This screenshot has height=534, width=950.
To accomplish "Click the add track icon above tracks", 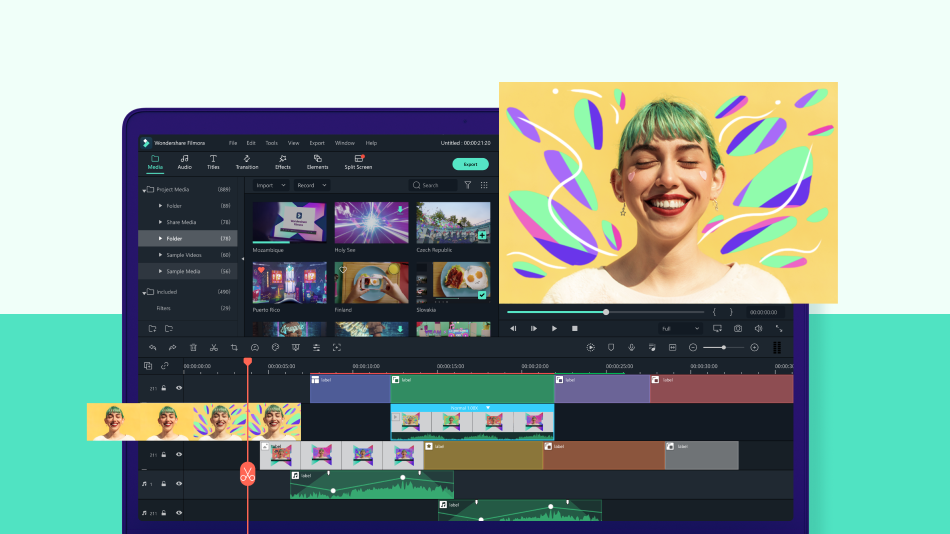I will pos(148,366).
